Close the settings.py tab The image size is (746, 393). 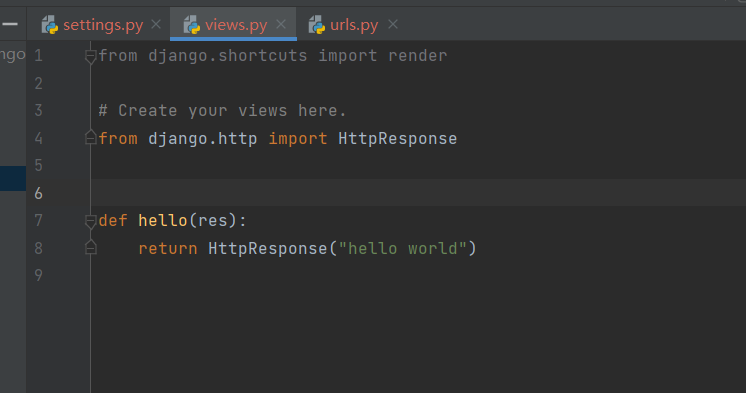point(156,24)
